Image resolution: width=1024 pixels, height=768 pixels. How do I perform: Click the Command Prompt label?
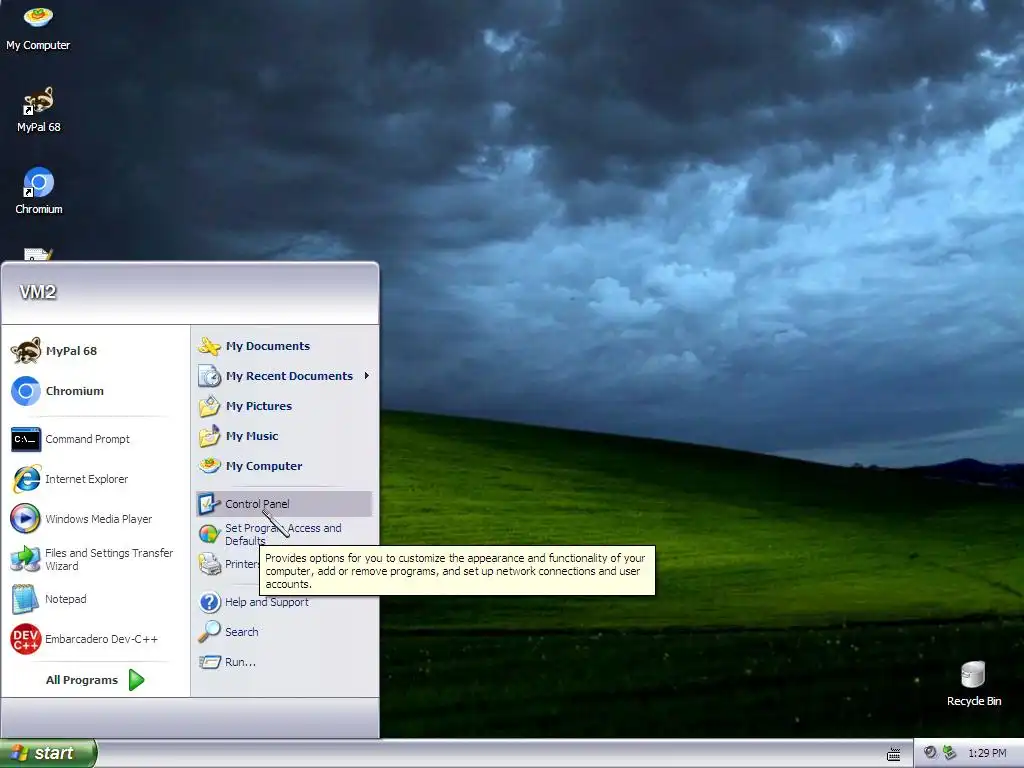88,439
